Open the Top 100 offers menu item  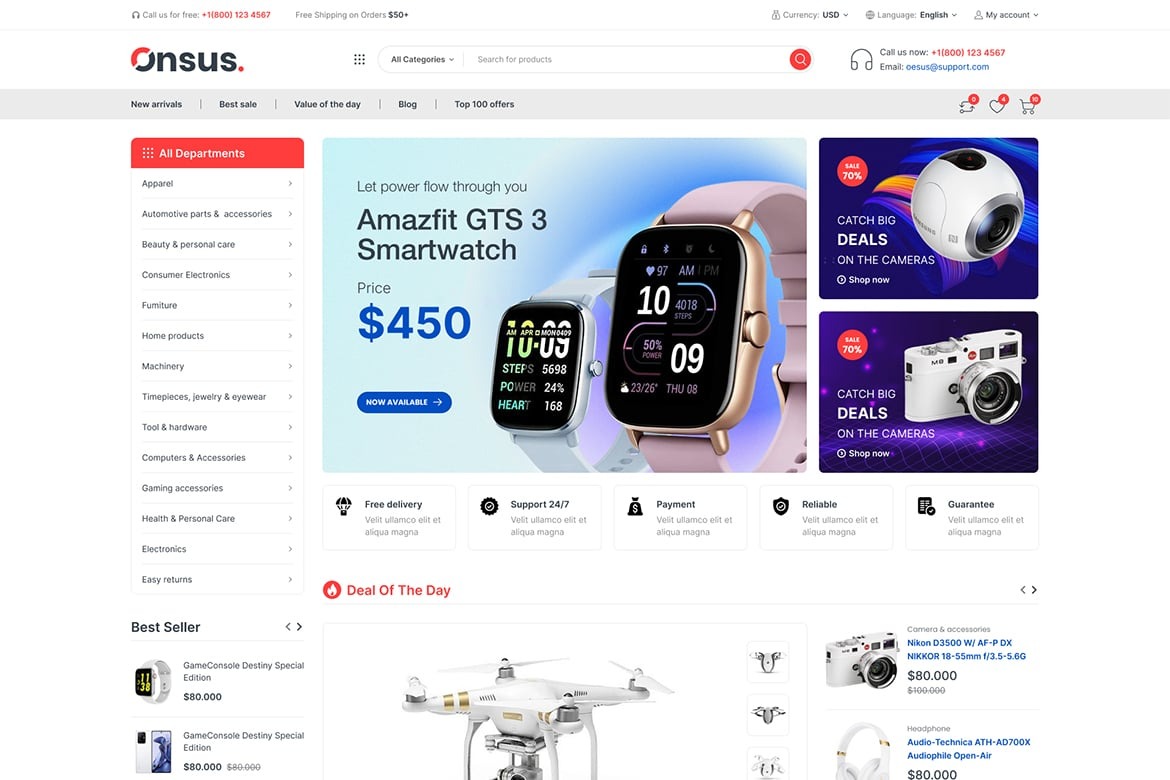[x=484, y=104]
